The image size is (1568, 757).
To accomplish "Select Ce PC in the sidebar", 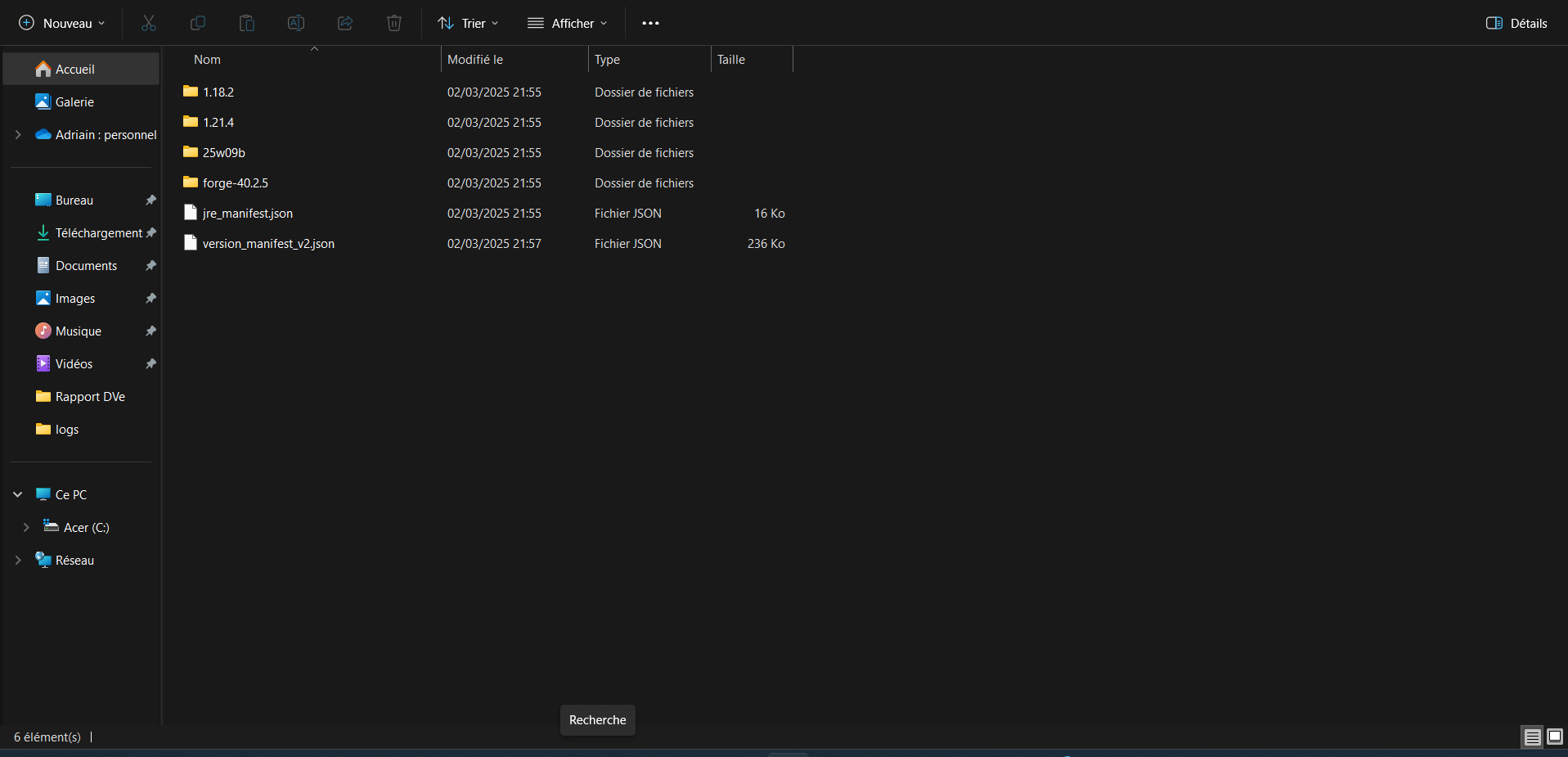I will (x=82, y=494).
